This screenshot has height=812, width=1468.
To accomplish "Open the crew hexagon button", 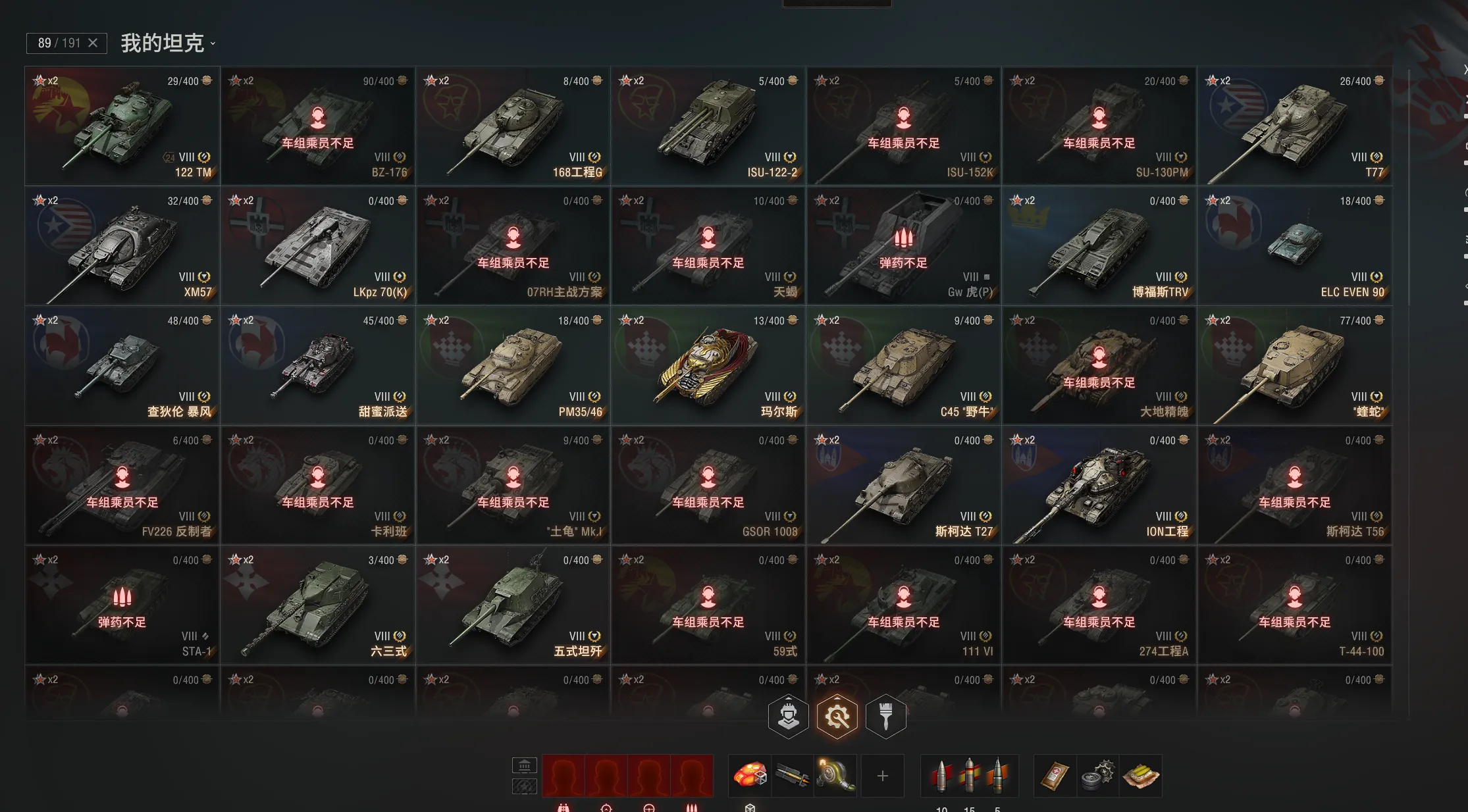I will coord(788,716).
